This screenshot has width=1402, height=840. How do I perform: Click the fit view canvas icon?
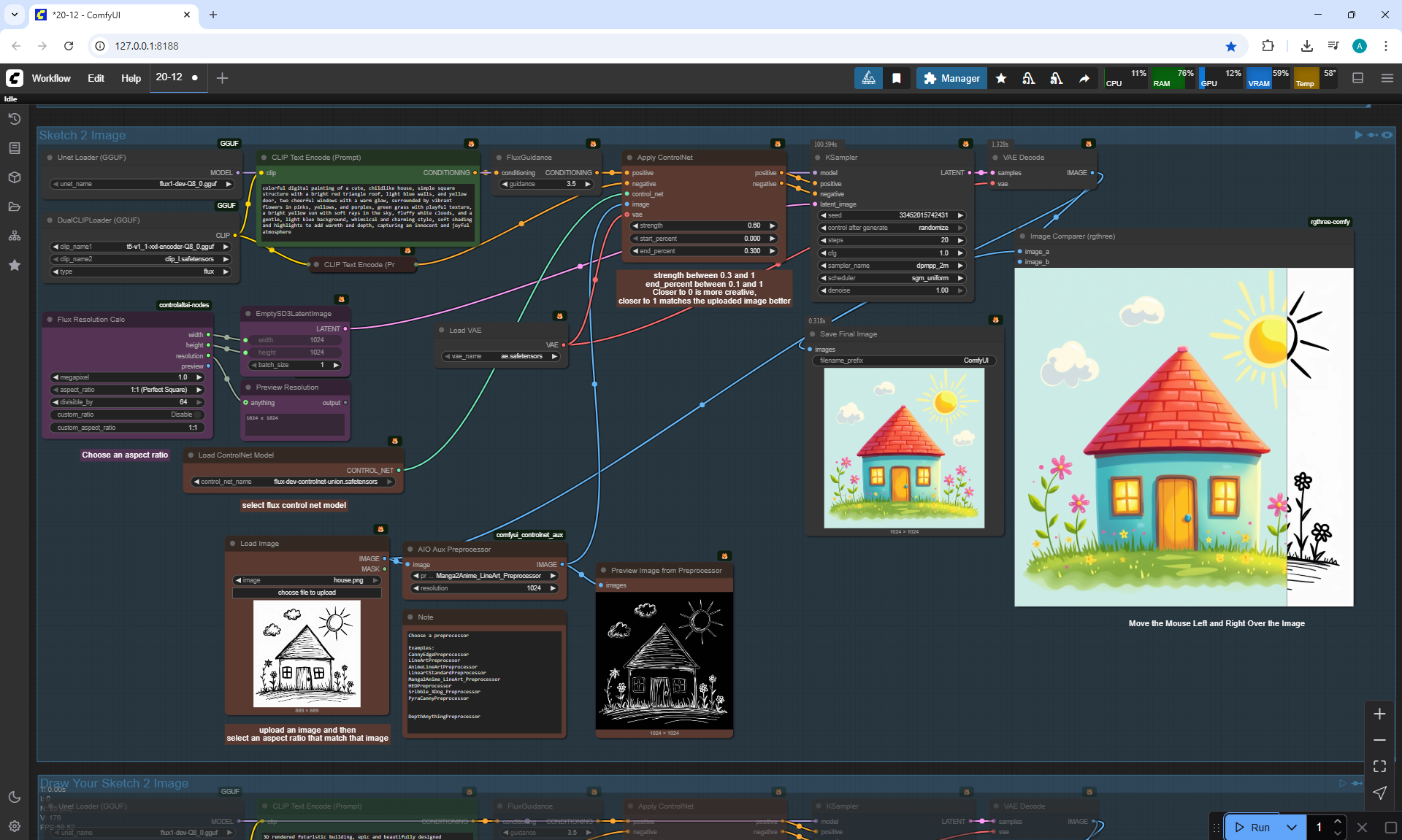click(x=1379, y=766)
